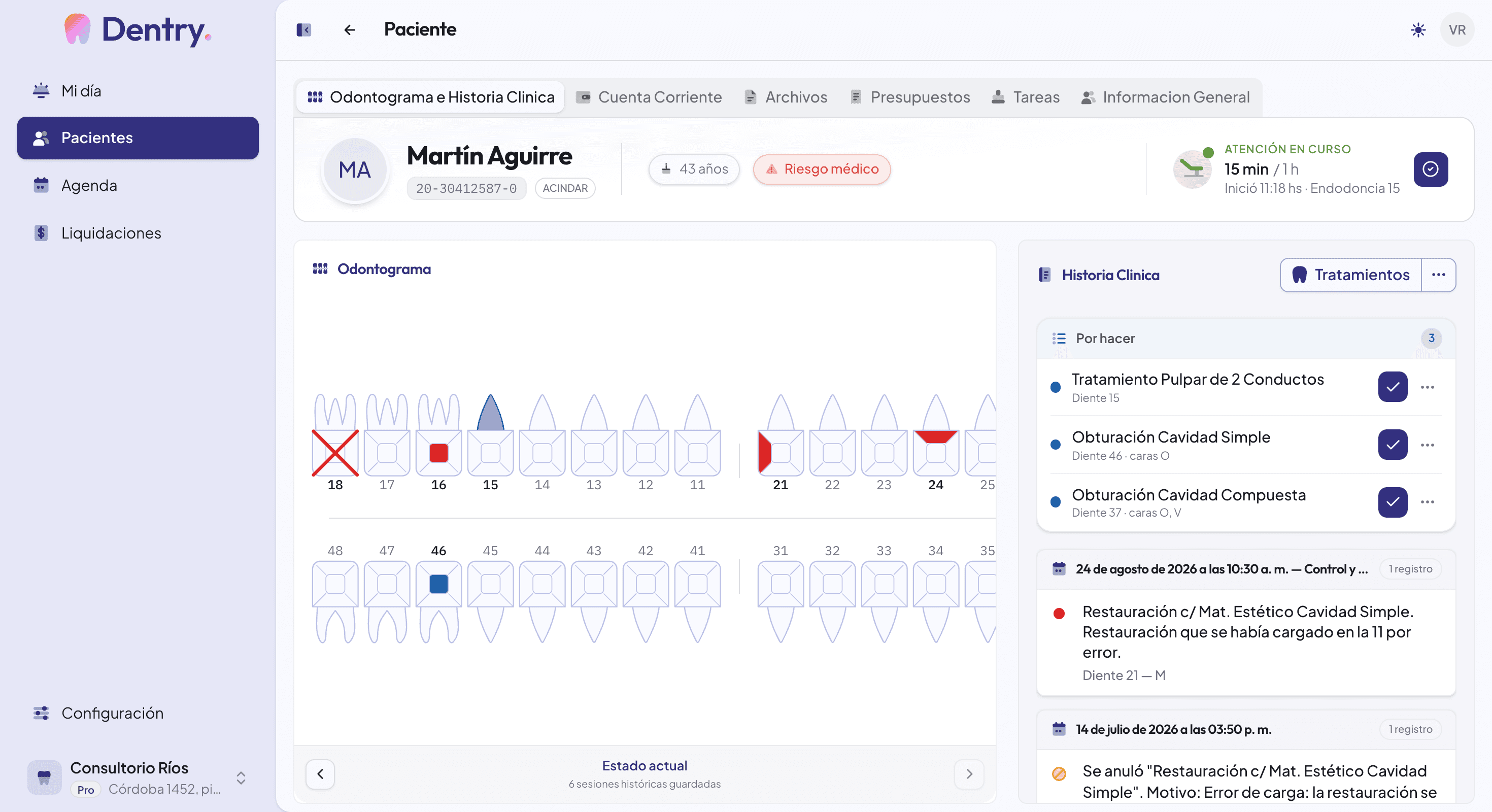The width and height of the screenshot is (1492, 812).
Task: Open the Presupuestos tab
Action: click(910, 97)
